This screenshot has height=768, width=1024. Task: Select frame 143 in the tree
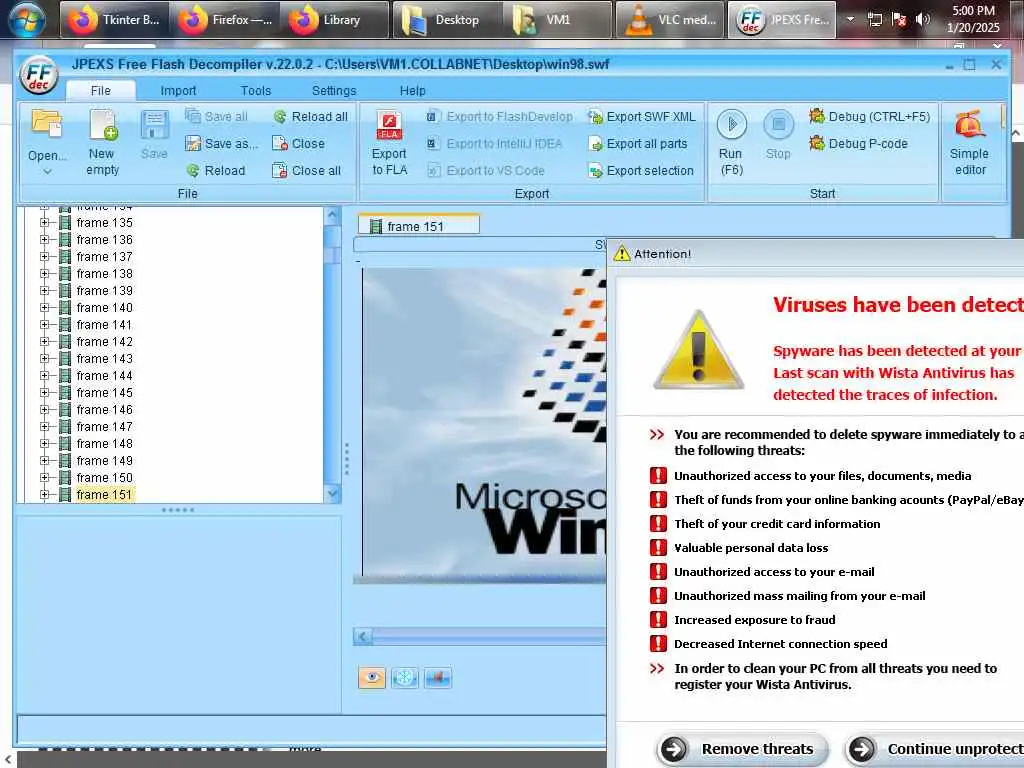(104, 359)
